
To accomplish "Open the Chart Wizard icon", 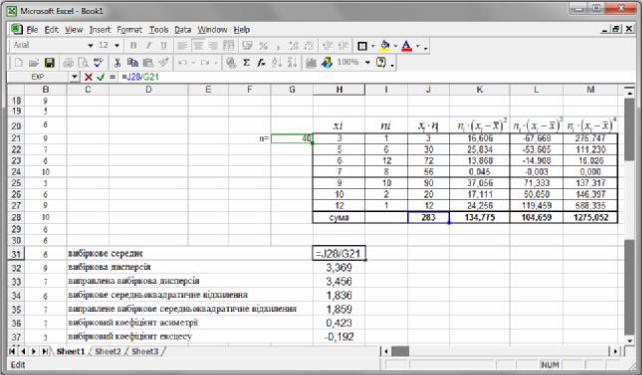I will point(311,63).
